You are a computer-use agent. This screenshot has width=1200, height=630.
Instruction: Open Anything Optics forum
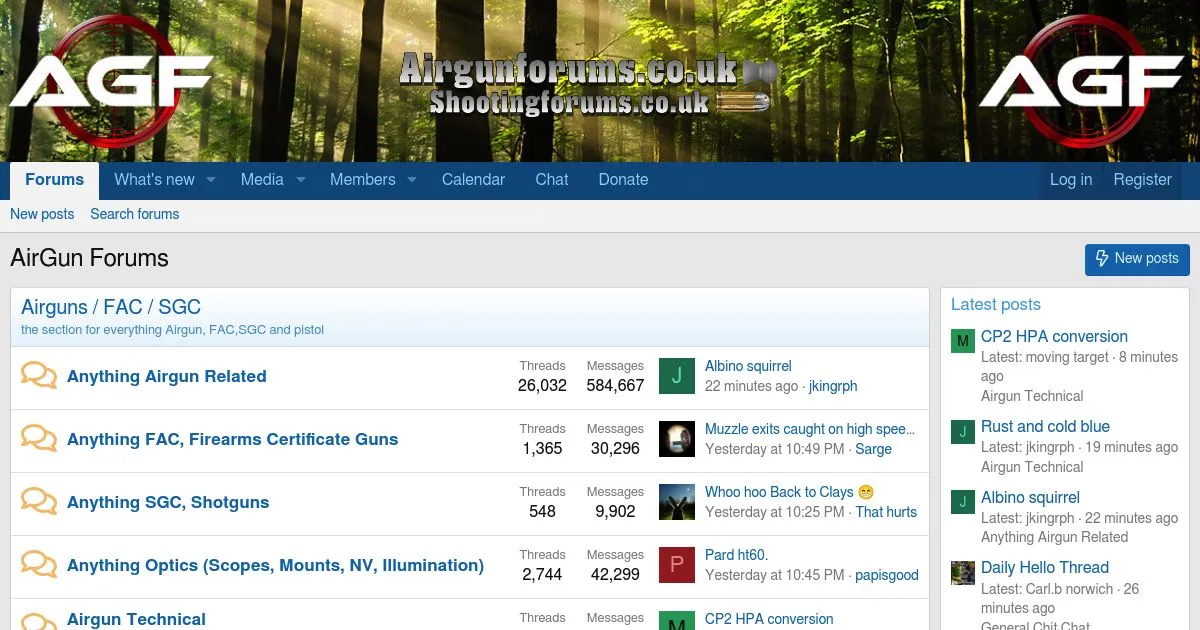point(275,565)
